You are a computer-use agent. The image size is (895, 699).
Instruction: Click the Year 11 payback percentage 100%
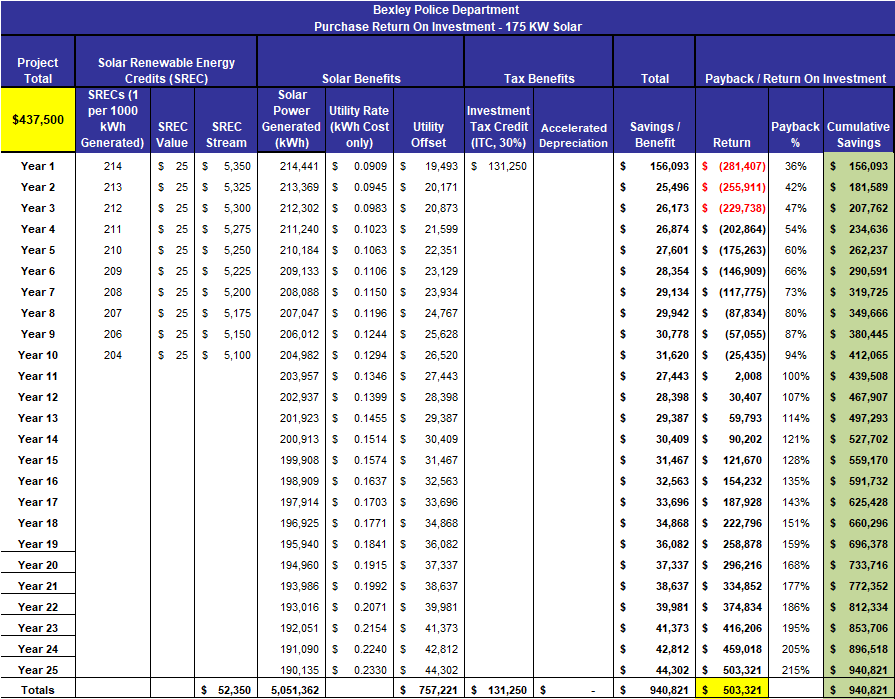pos(796,376)
